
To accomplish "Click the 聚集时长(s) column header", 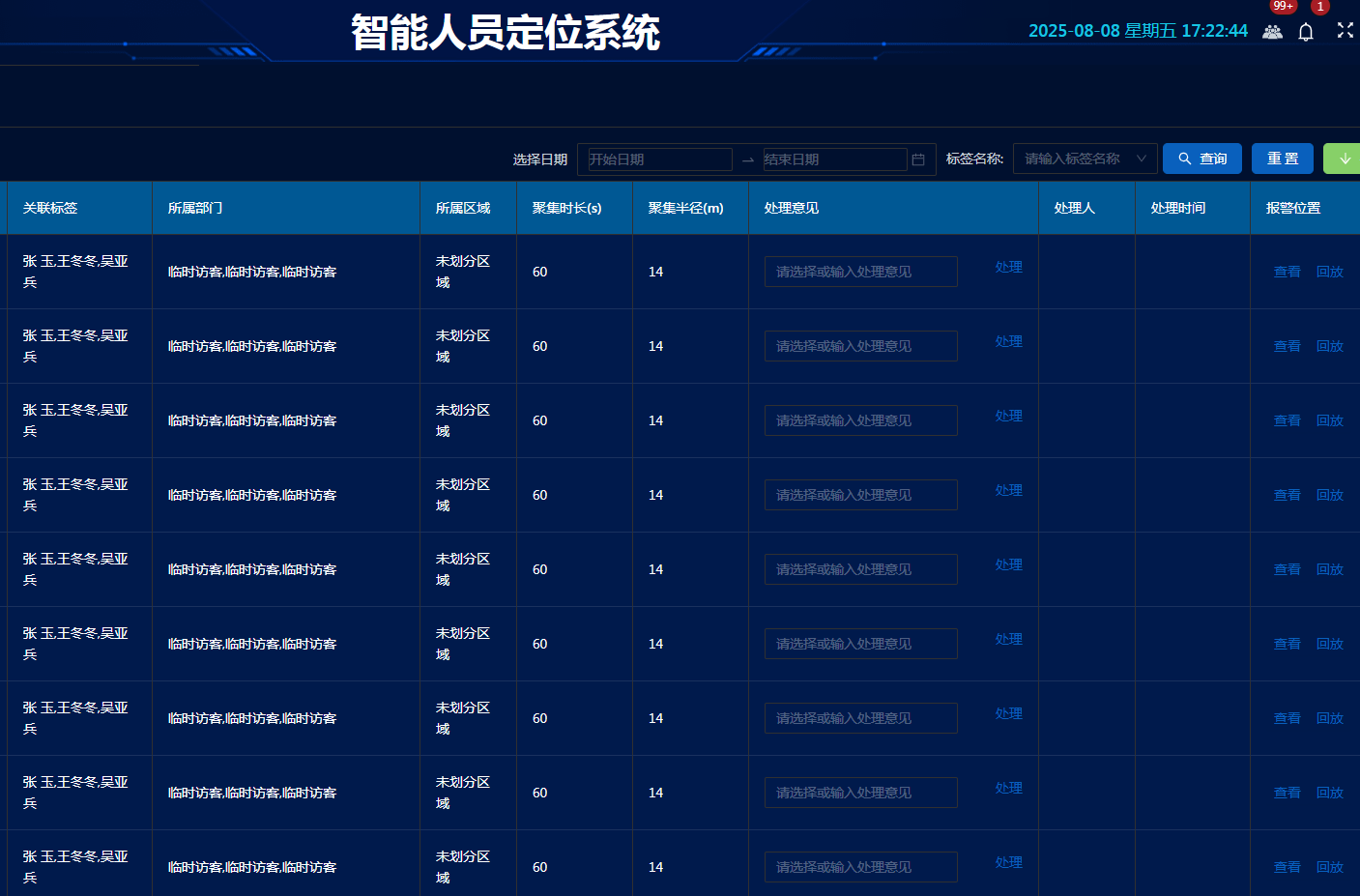I will [566, 207].
